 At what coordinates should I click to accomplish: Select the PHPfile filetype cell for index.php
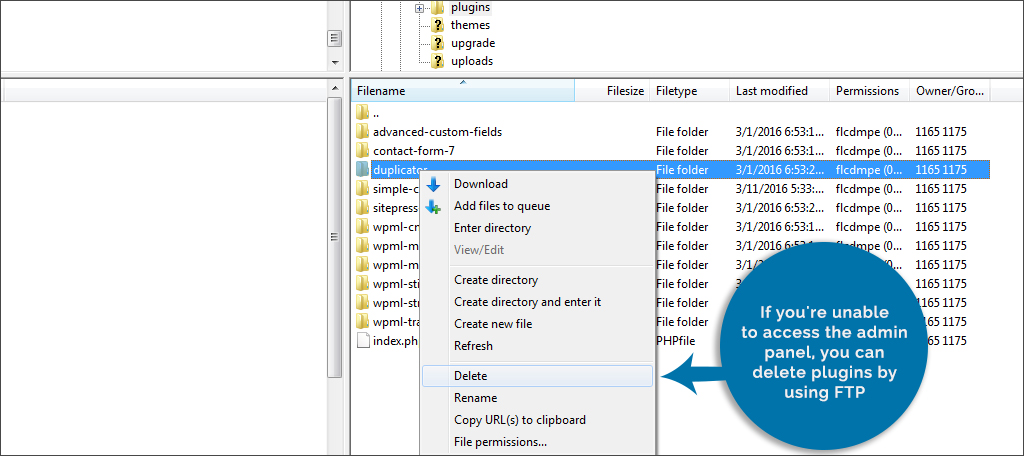(676, 341)
